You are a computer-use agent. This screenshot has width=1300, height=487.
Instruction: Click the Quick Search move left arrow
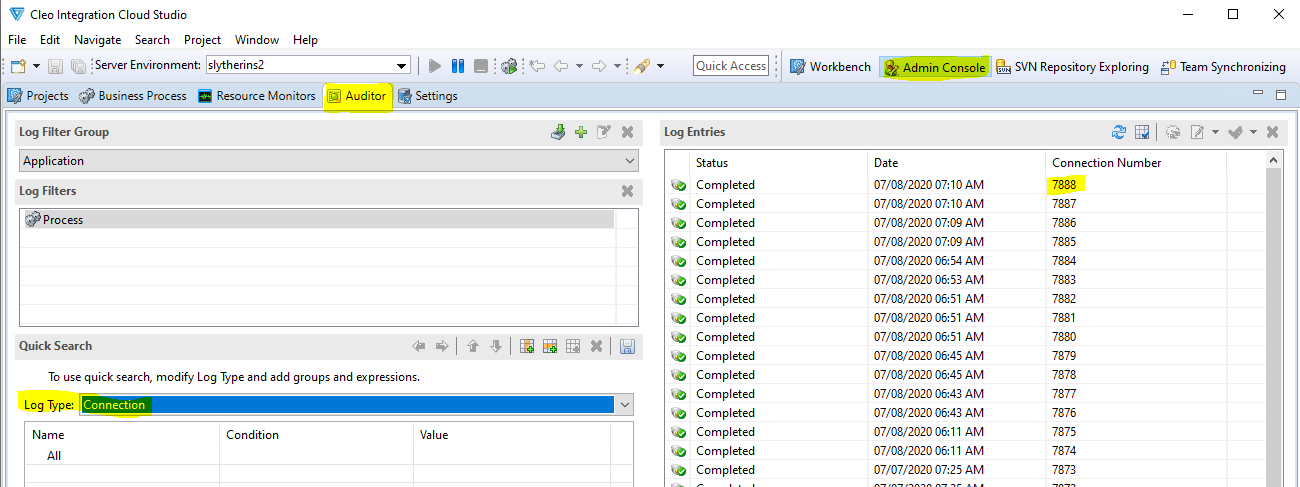(x=419, y=346)
